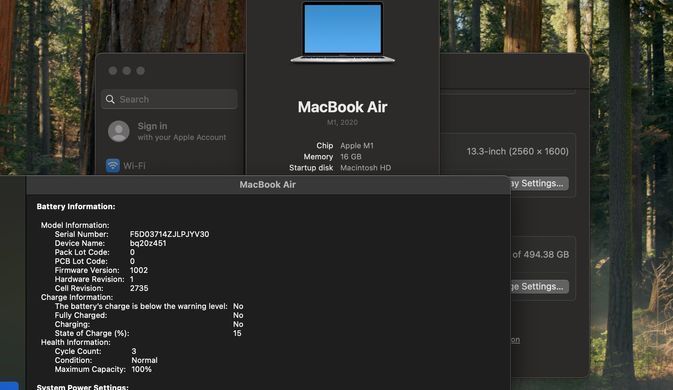Select cell revision value 2735
The height and width of the screenshot is (390, 673).
point(139,288)
